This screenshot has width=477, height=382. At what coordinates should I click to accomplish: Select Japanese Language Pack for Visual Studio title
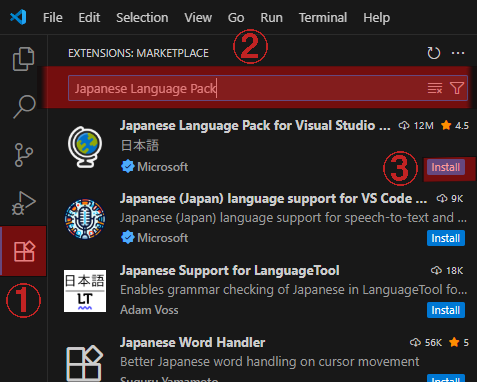[255, 126]
